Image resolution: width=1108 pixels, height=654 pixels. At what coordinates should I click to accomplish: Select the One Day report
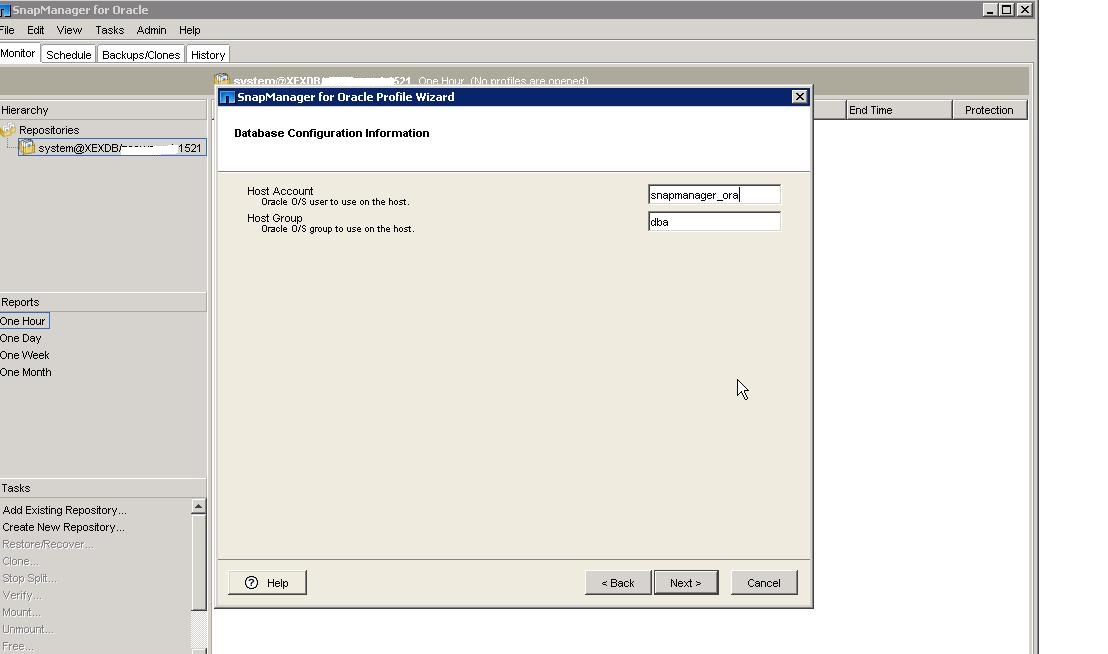click(21, 338)
